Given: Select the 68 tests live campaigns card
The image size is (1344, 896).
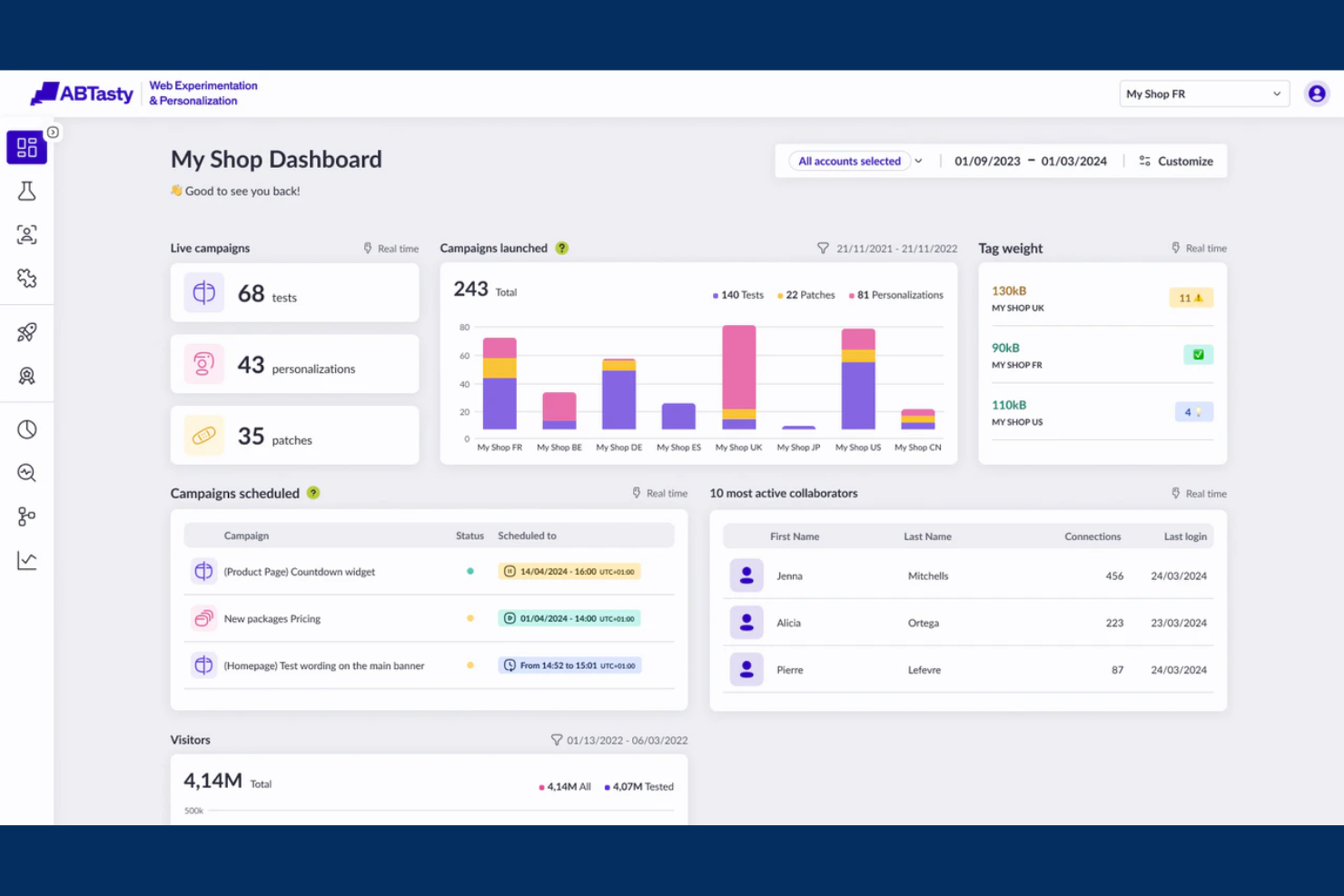Looking at the screenshot, I should click(295, 292).
